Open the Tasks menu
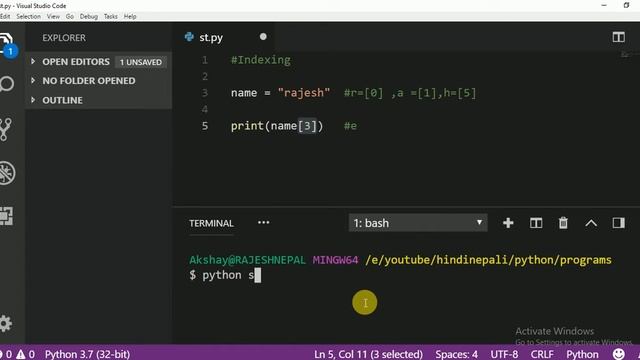The height and width of the screenshot is (360, 640). pyautogui.click(x=111, y=16)
